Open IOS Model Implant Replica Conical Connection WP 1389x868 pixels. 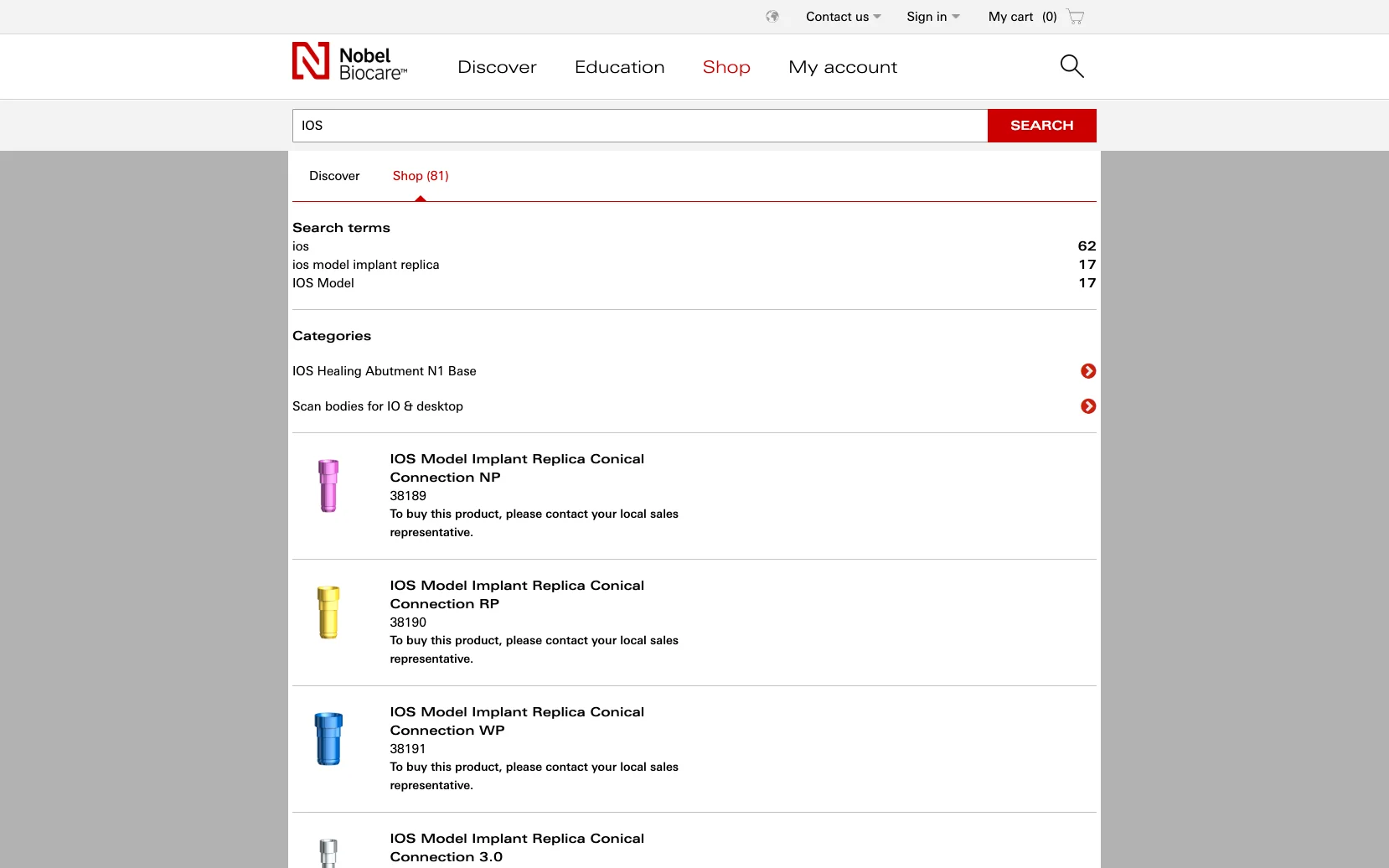coord(517,721)
